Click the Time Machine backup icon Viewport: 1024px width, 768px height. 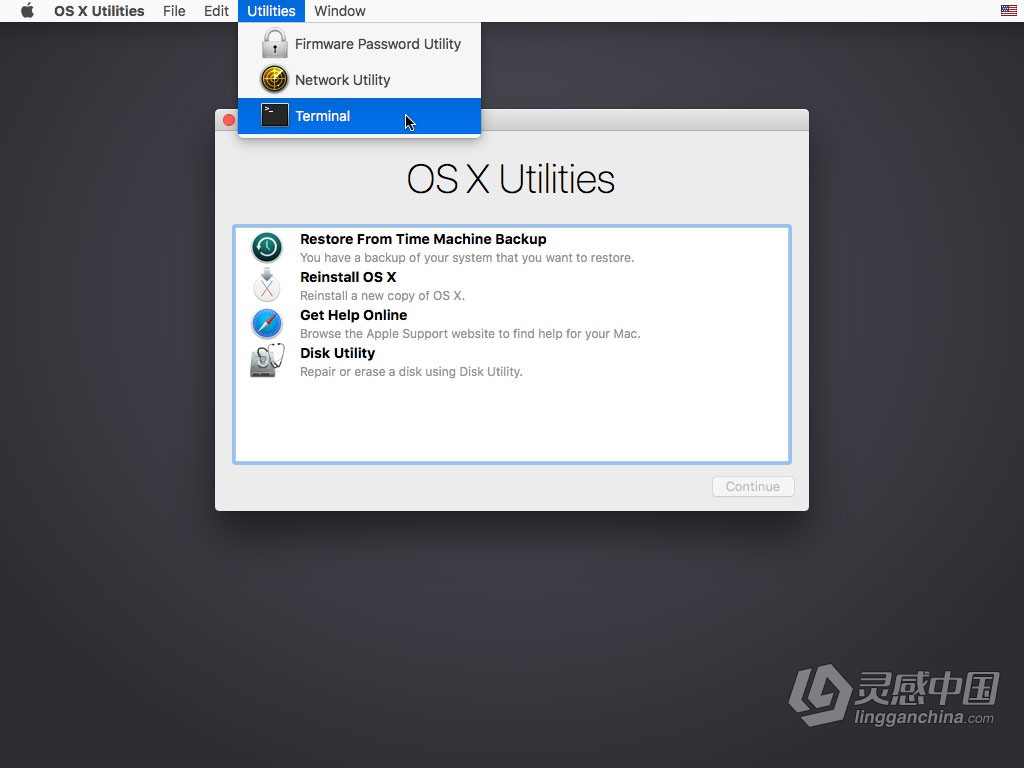click(267, 247)
